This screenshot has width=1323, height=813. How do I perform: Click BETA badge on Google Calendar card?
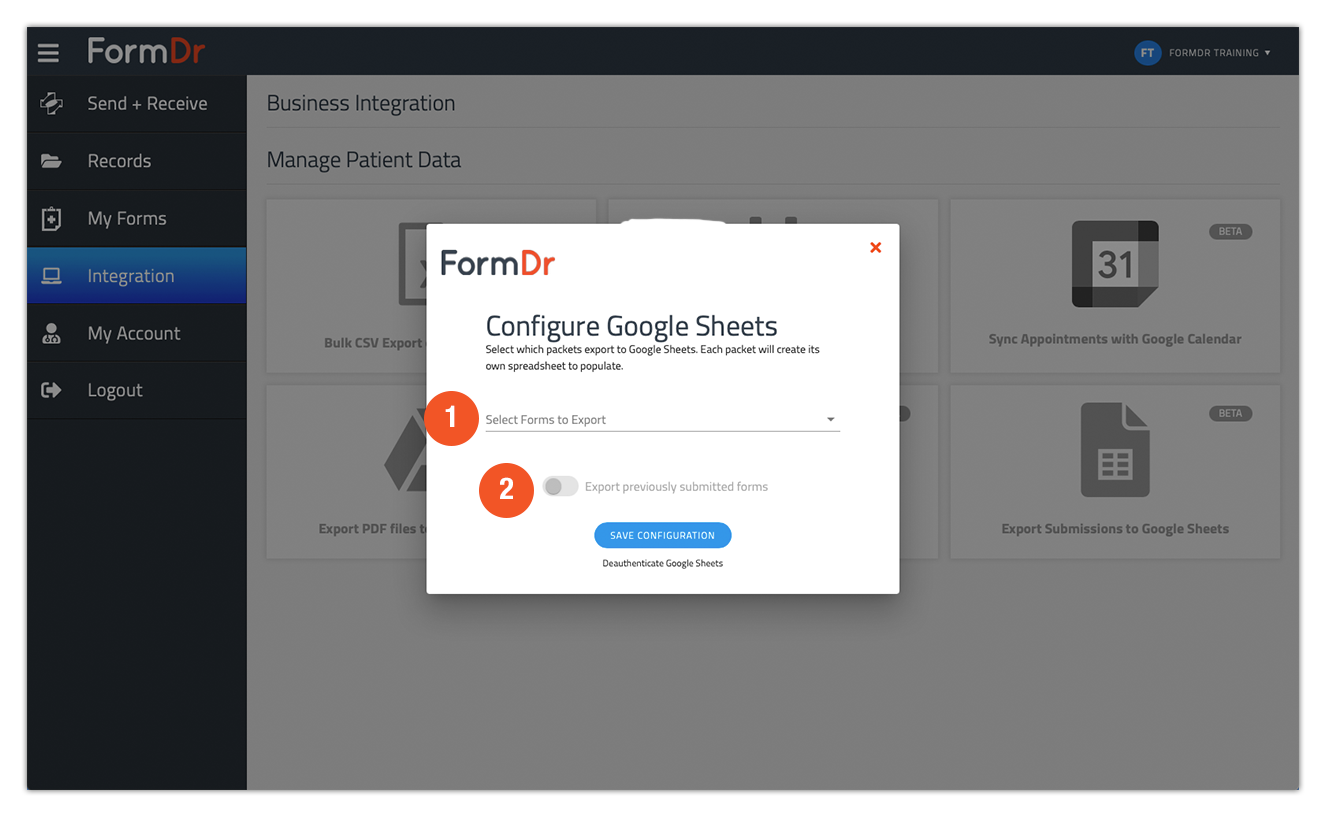pyautogui.click(x=1230, y=231)
